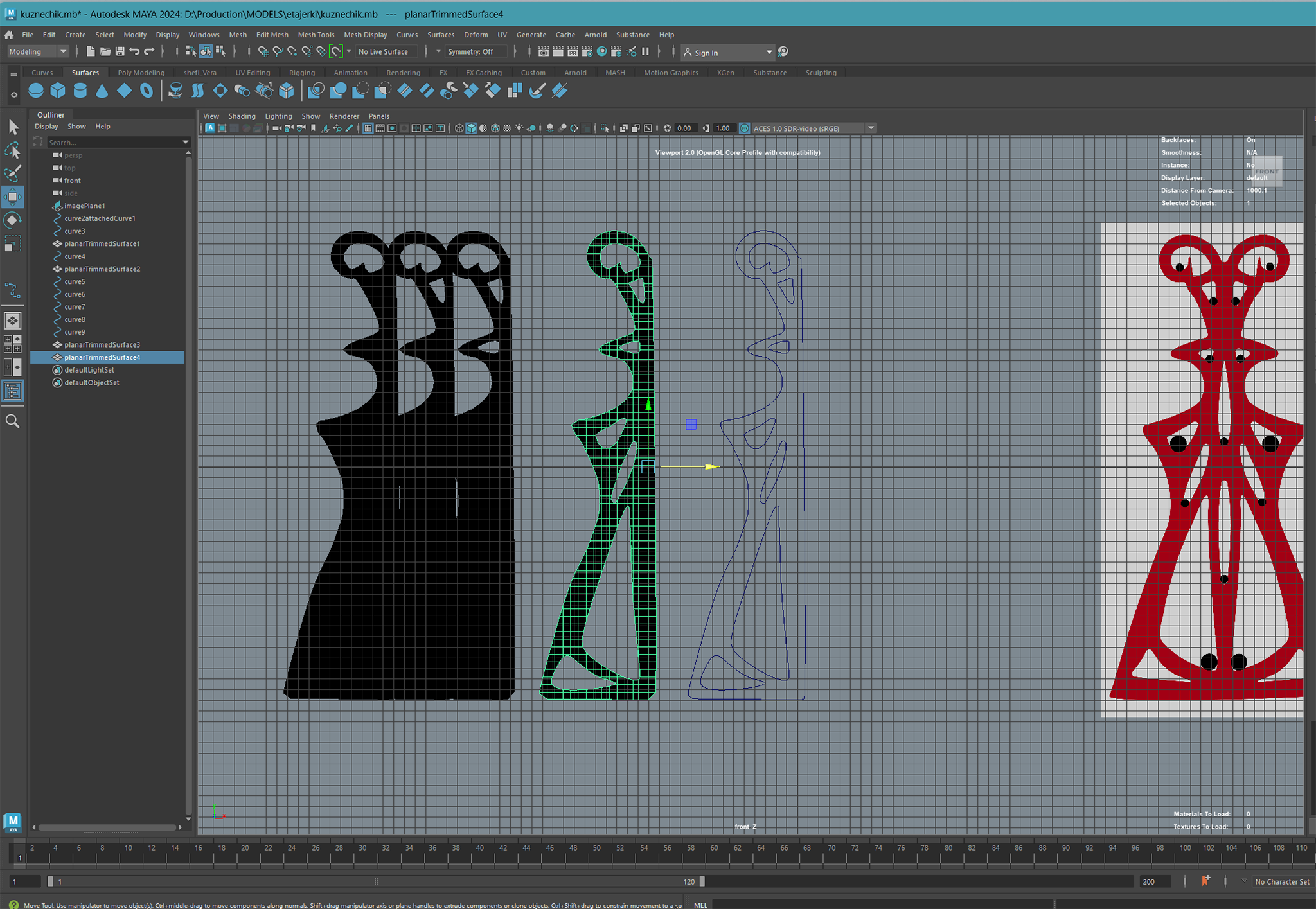1316x909 pixels.
Task: Select planarTrimmedSurface3 in the Outliner
Action: pyautogui.click(x=102, y=344)
